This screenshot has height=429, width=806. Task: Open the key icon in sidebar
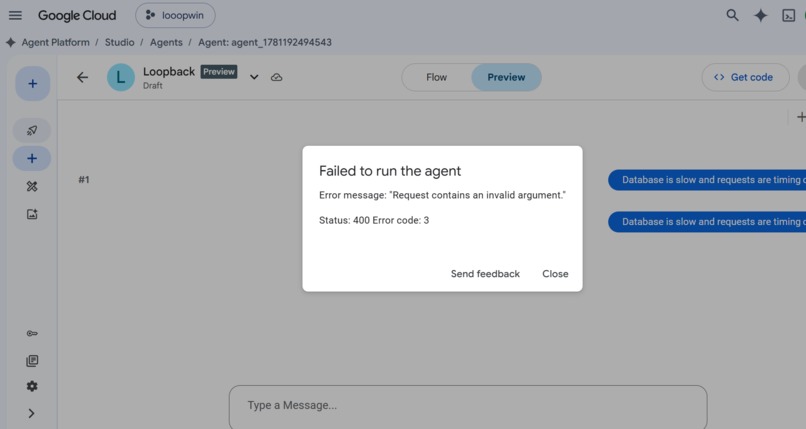[32, 333]
